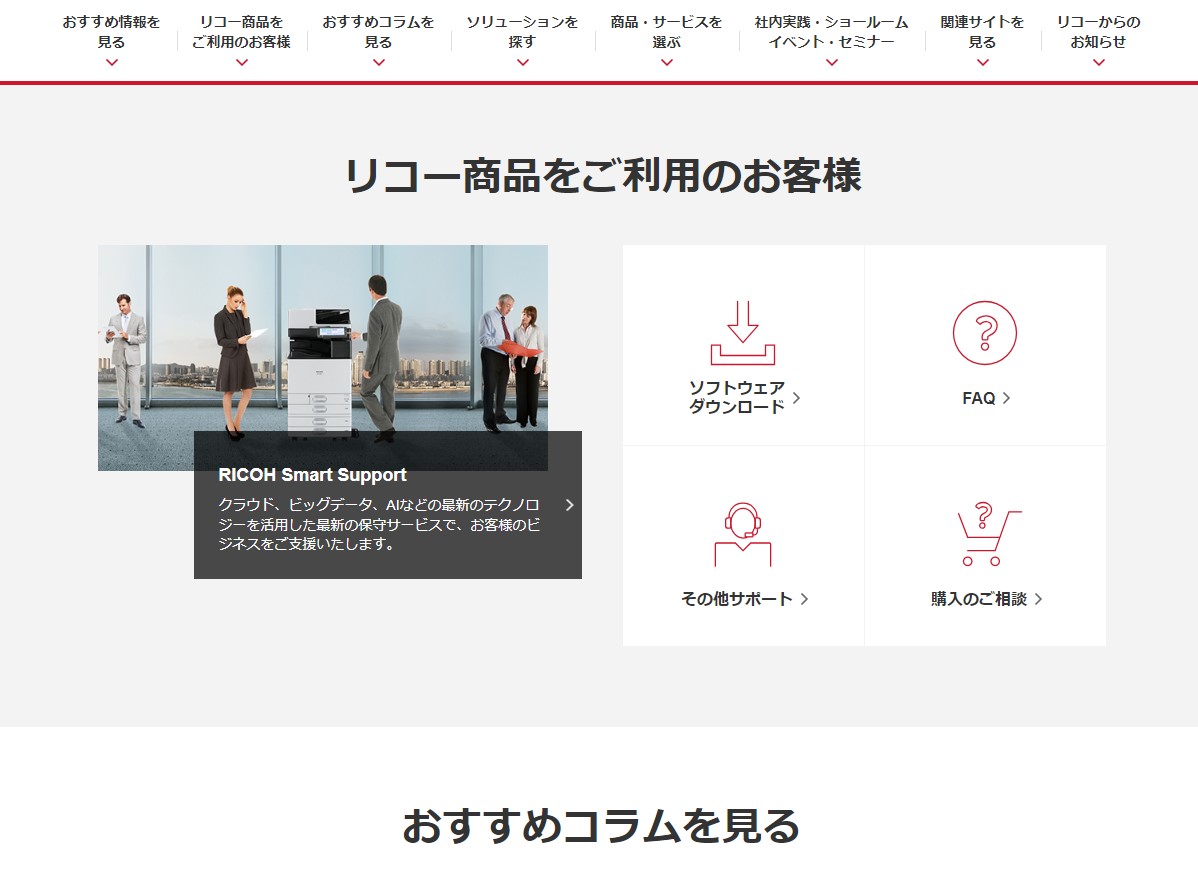Click the headset support operator icon
1198x871 pixels.
pos(743,534)
